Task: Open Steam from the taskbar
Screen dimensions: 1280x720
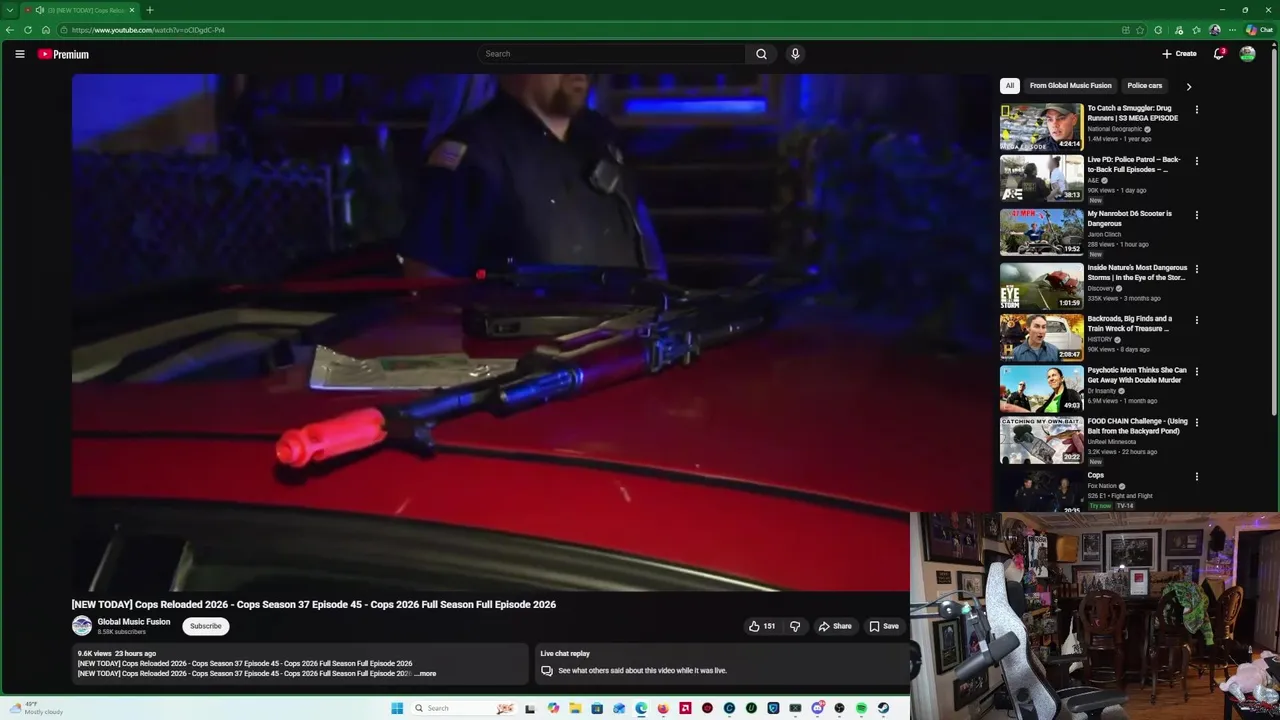Action: coord(883,708)
